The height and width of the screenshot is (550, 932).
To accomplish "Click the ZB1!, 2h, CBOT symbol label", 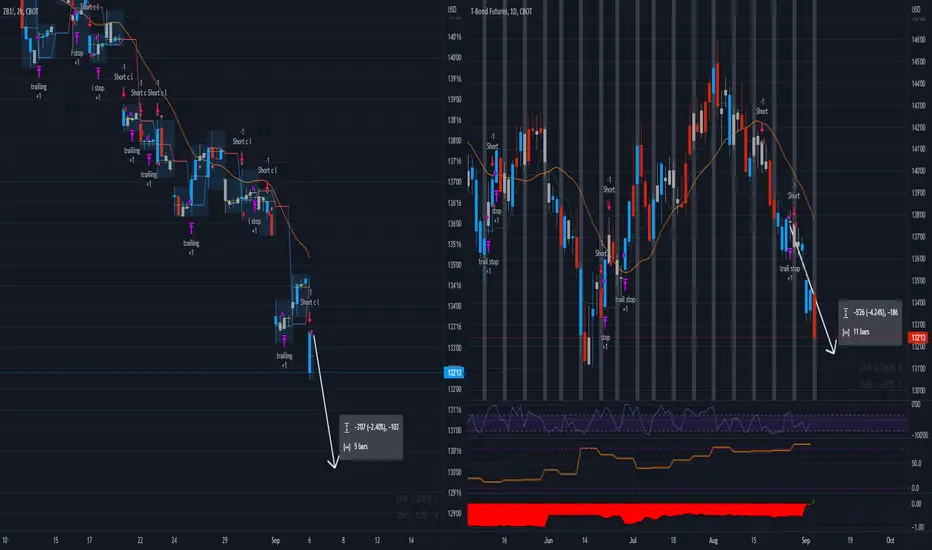I will pos(21,11).
